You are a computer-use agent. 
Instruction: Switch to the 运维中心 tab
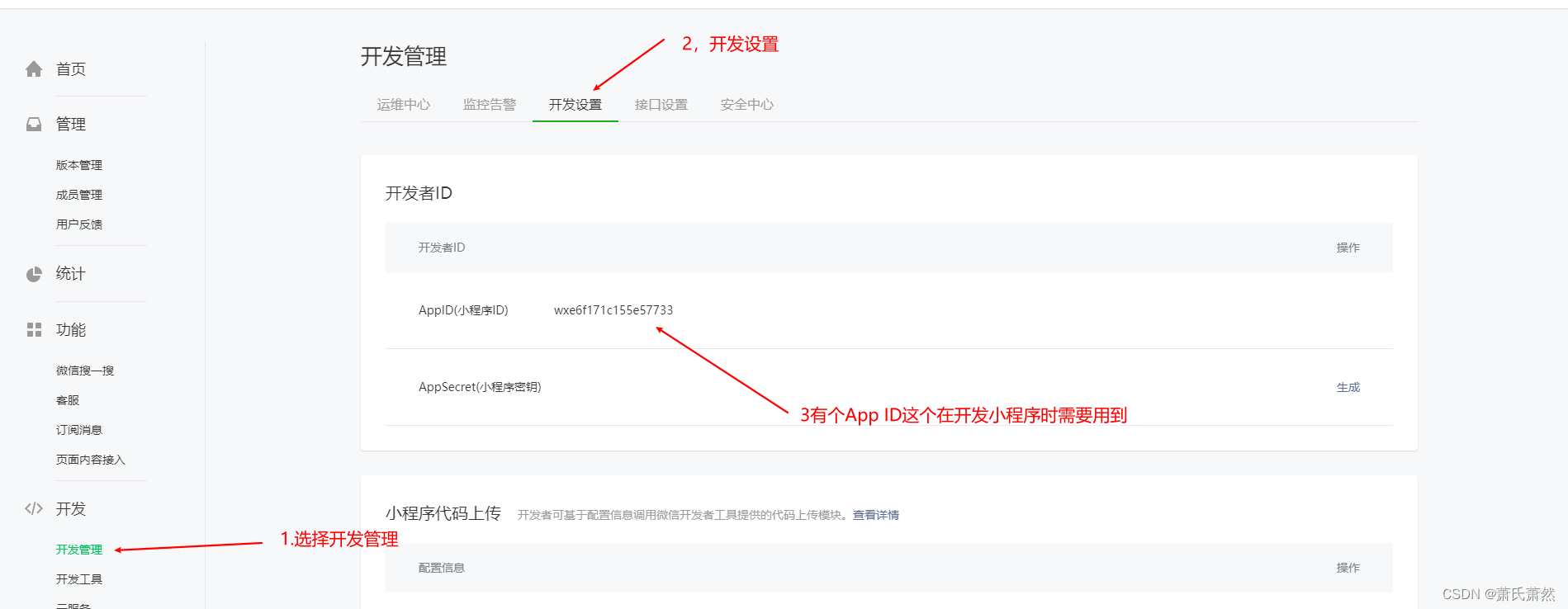coord(404,105)
